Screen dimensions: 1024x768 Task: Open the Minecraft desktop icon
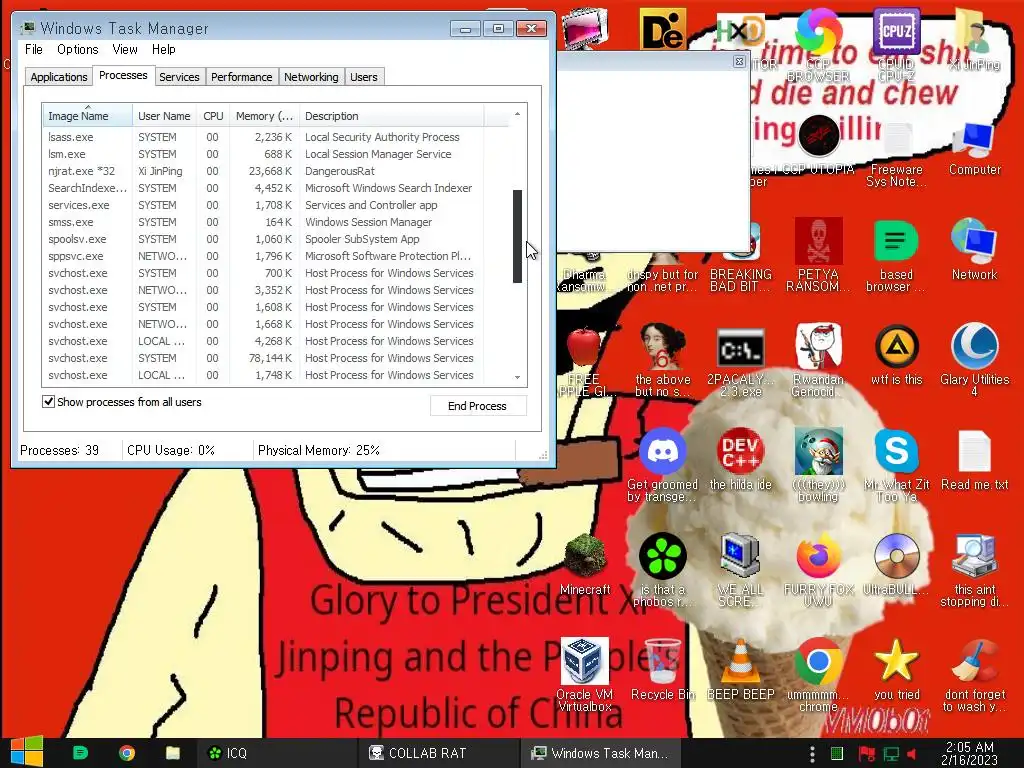584,556
